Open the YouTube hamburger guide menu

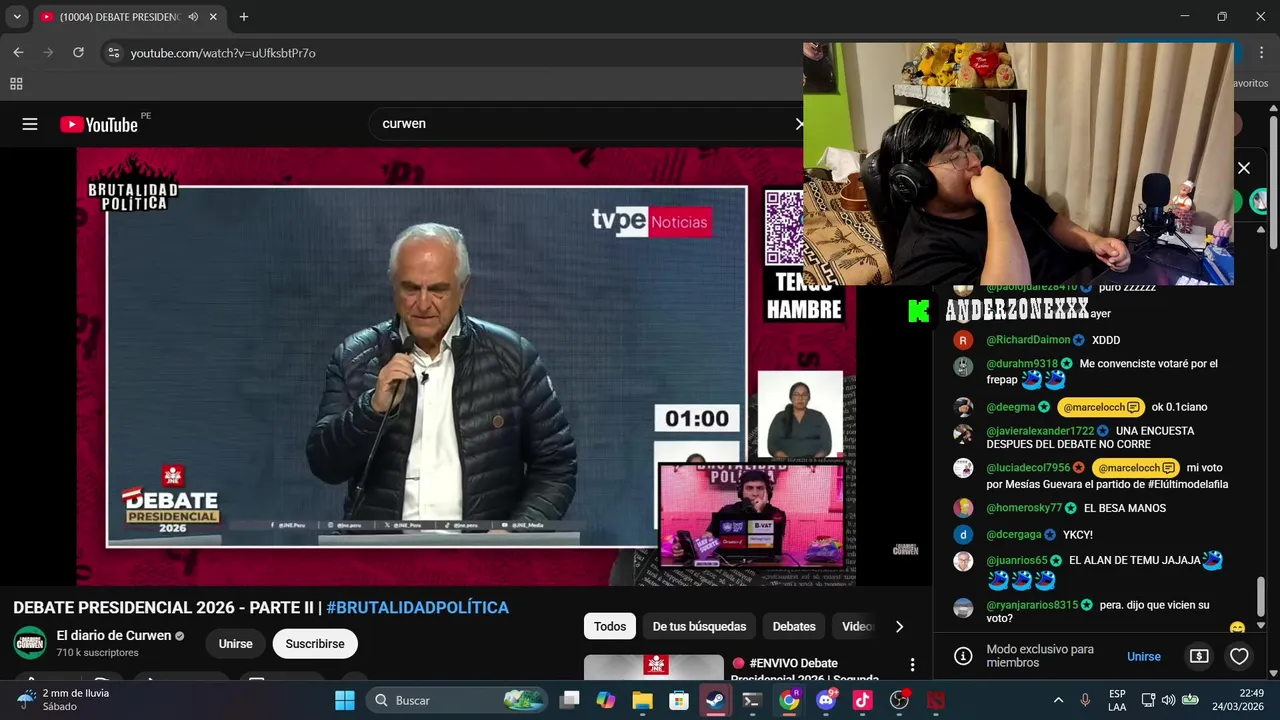[x=30, y=124]
